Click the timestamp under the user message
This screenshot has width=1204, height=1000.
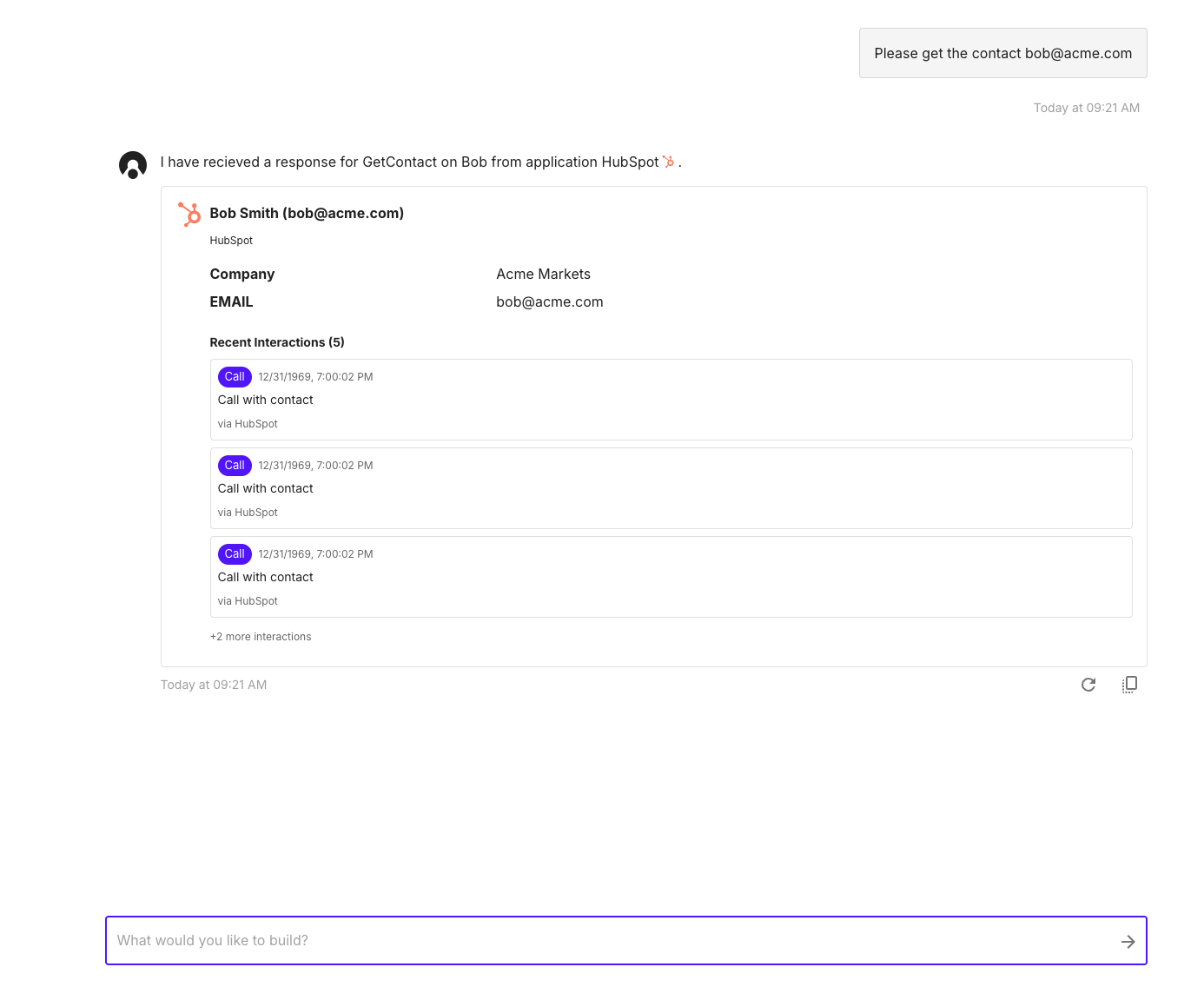pyautogui.click(x=1087, y=108)
